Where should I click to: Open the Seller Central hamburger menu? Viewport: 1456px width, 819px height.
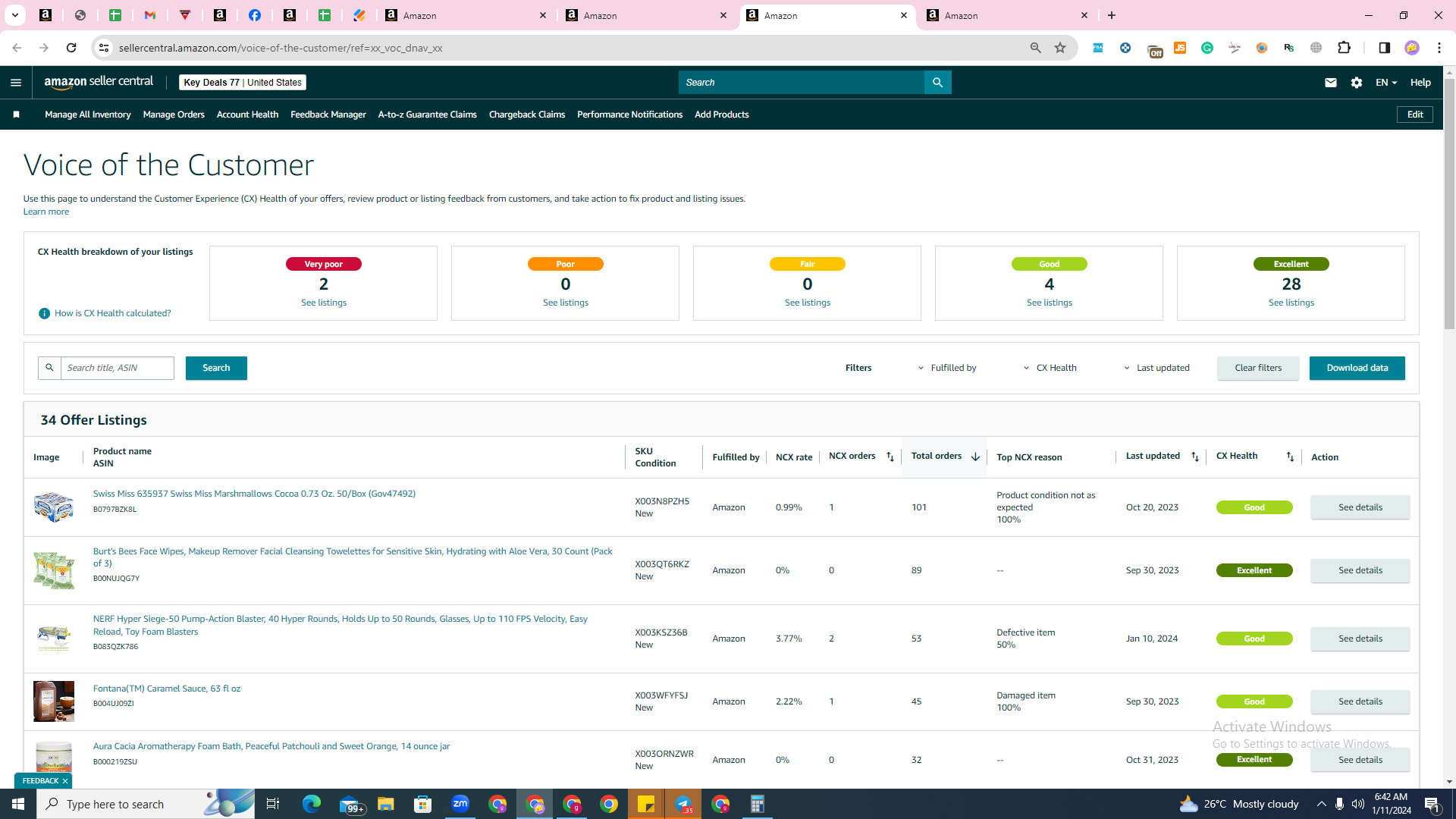pyautogui.click(x=16, y=83)
